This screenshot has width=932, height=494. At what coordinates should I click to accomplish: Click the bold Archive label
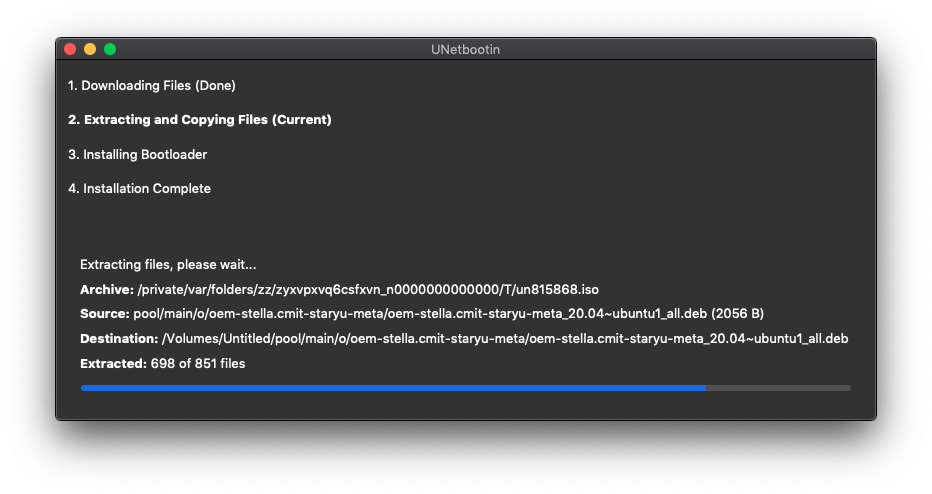coord(107,290)
